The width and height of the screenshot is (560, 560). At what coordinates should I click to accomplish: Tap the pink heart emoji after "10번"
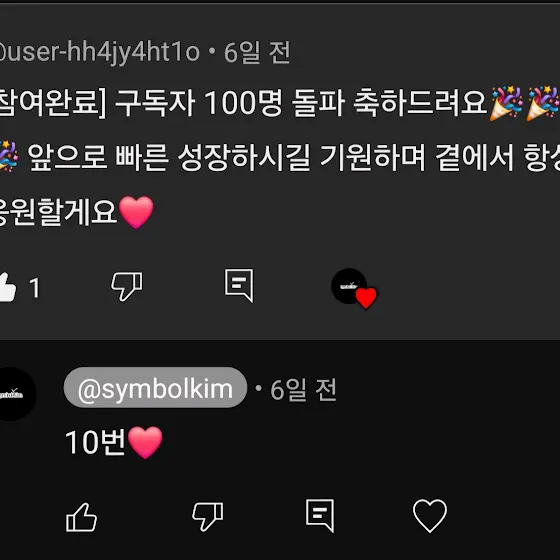[x=145, y=442]
